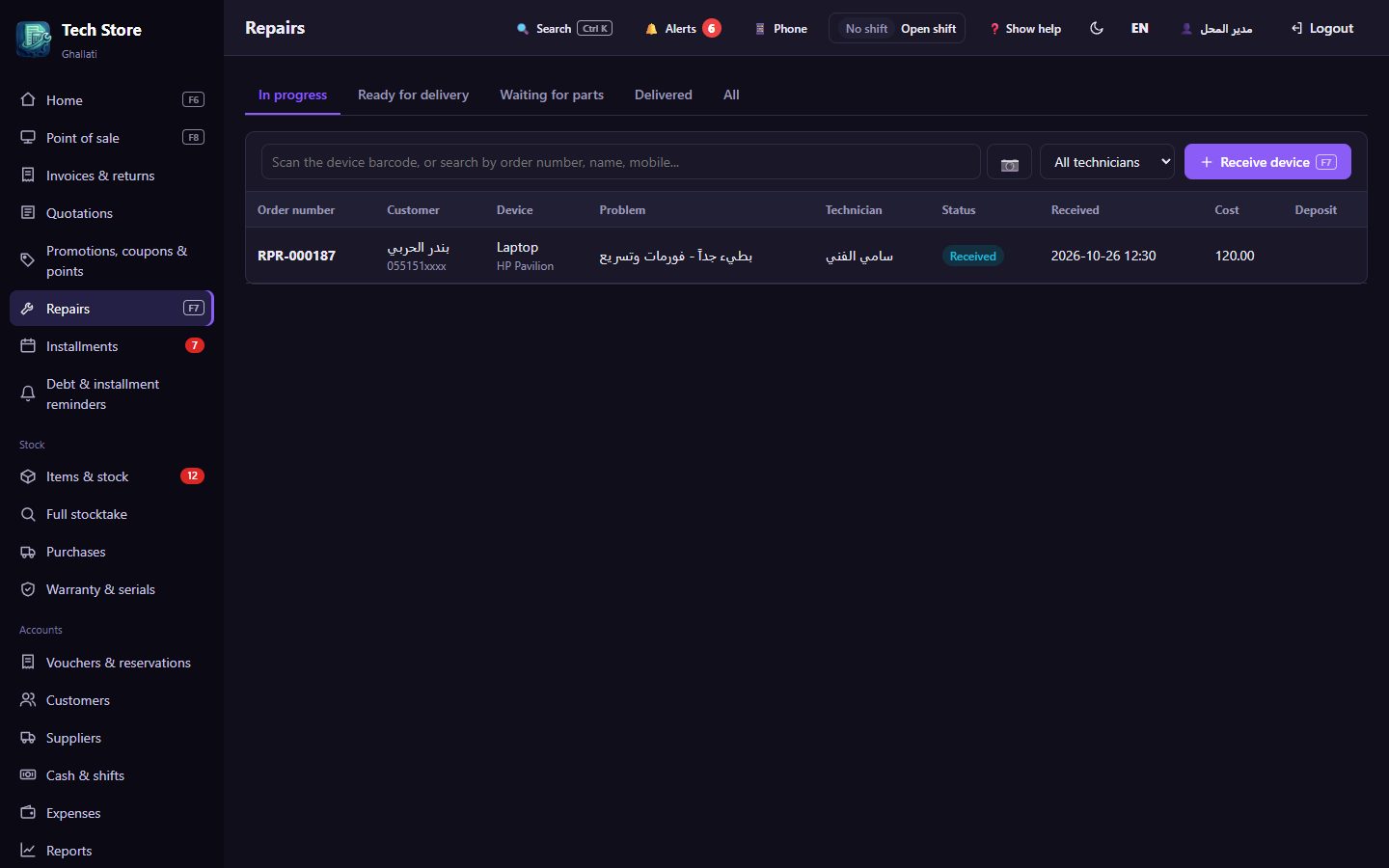Click the Received status badge
Screen dimensions: 1389x868
pos(972,256)
